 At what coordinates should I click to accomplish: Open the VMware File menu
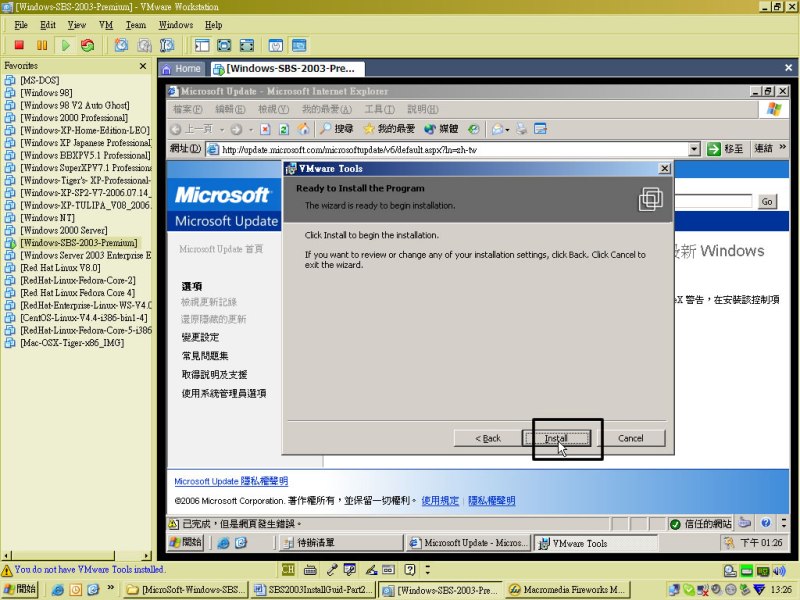(21, 24)
